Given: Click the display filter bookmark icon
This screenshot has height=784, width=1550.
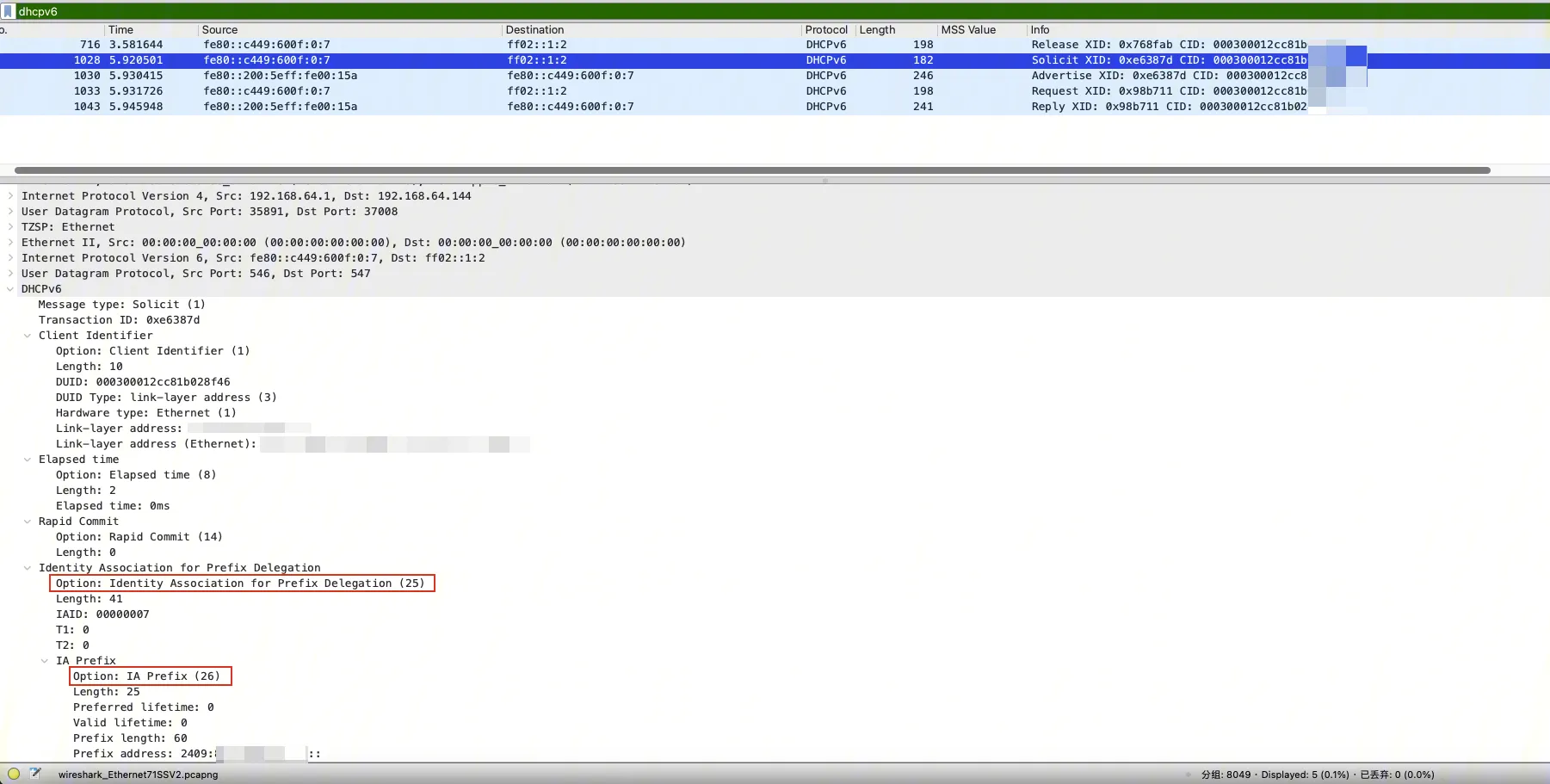Looking at the screenshot, I should [9, 11].
